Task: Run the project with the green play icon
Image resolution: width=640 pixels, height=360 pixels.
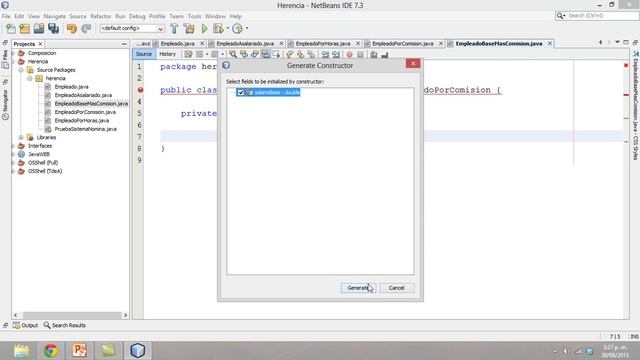Action: [x=204, y=29]
